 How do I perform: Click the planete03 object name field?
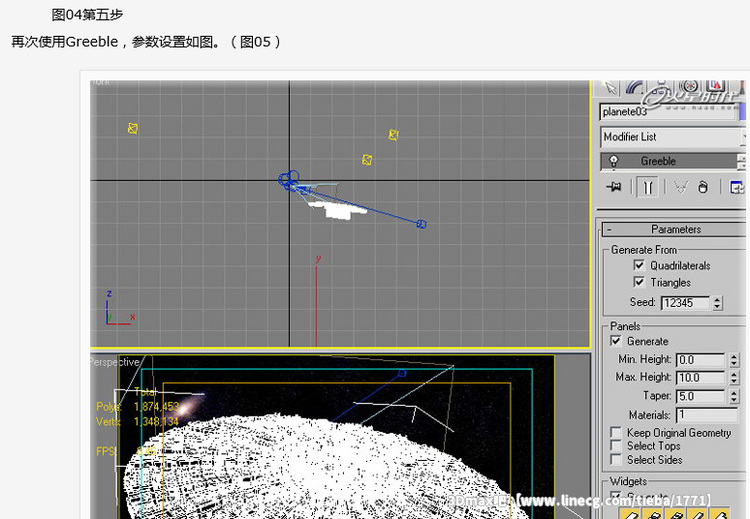point(668,112)
